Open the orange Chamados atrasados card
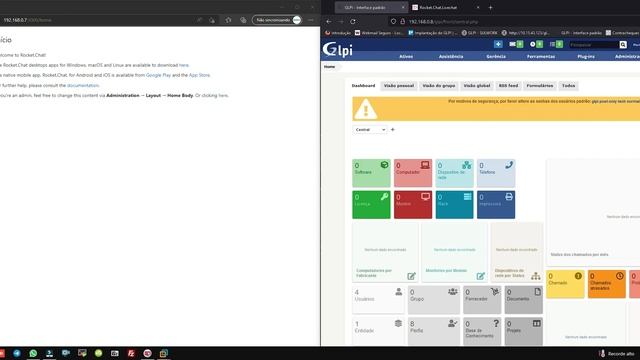The width and height of the screenshot is (640, 360). (607, 284)
